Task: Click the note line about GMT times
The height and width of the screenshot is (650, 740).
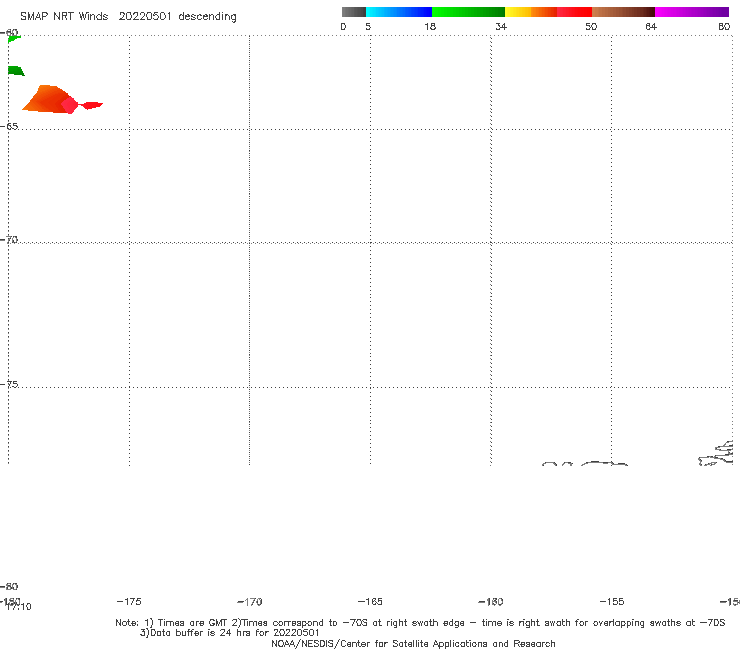Action: tap(420, 623)
